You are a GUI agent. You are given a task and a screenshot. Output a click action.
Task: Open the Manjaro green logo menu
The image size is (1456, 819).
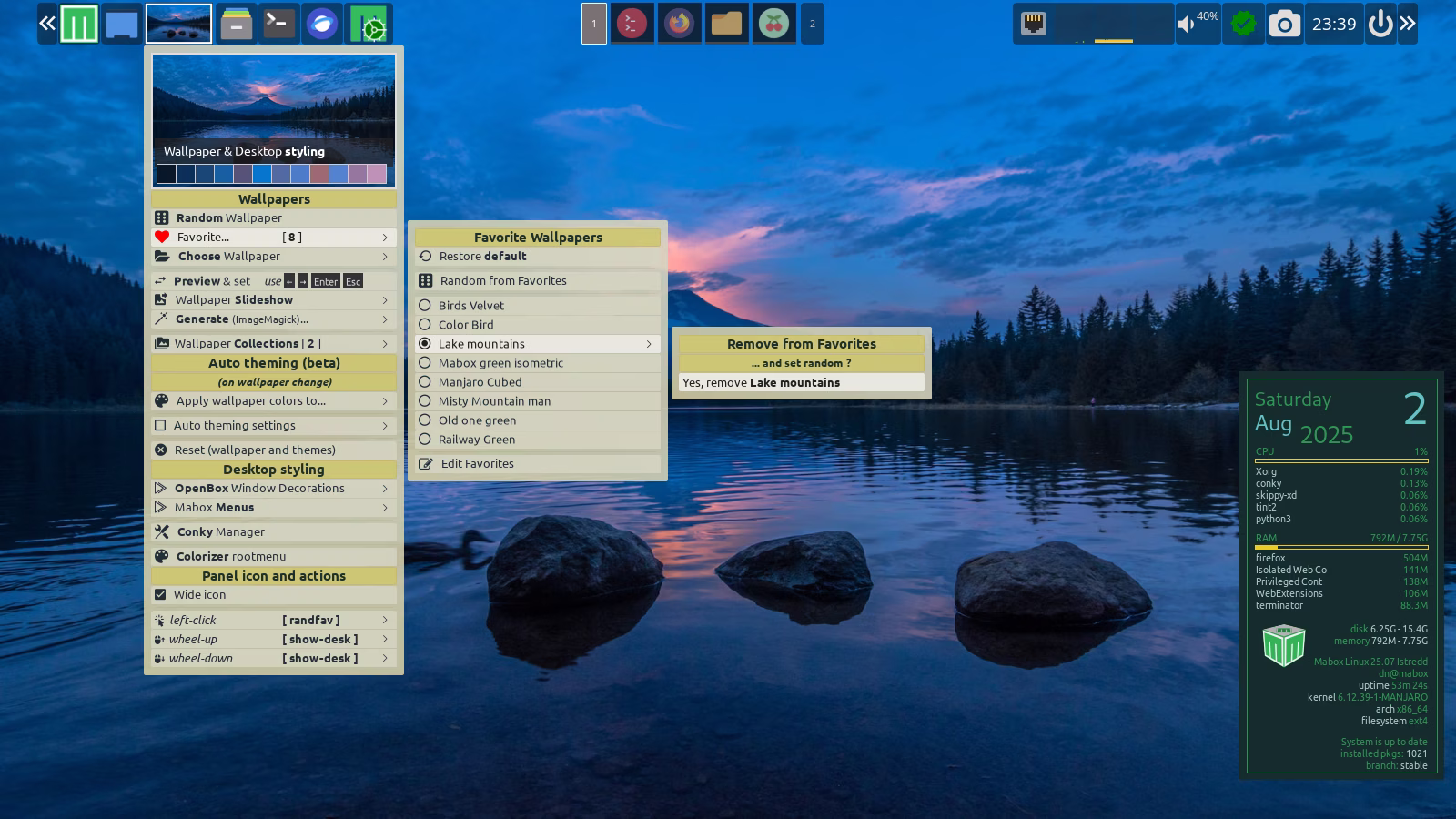tap(79, 24)
